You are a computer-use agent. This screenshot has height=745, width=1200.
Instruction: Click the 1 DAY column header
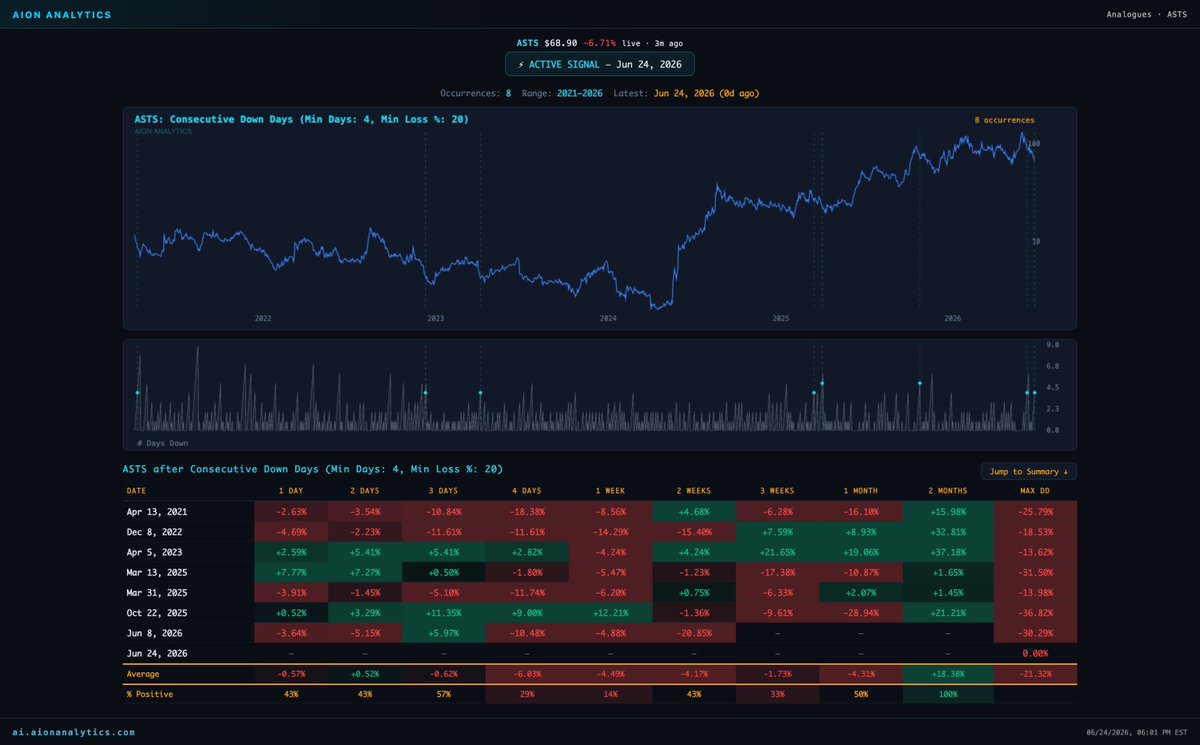coord(290,491)
